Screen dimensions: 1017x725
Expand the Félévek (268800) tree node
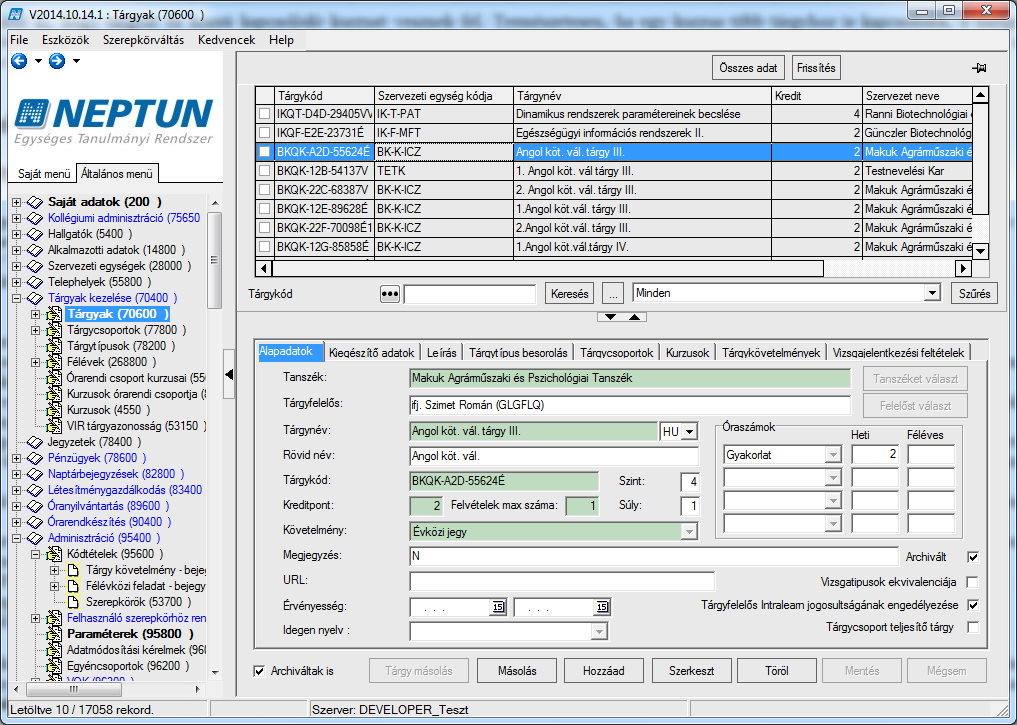coord(36,362)
